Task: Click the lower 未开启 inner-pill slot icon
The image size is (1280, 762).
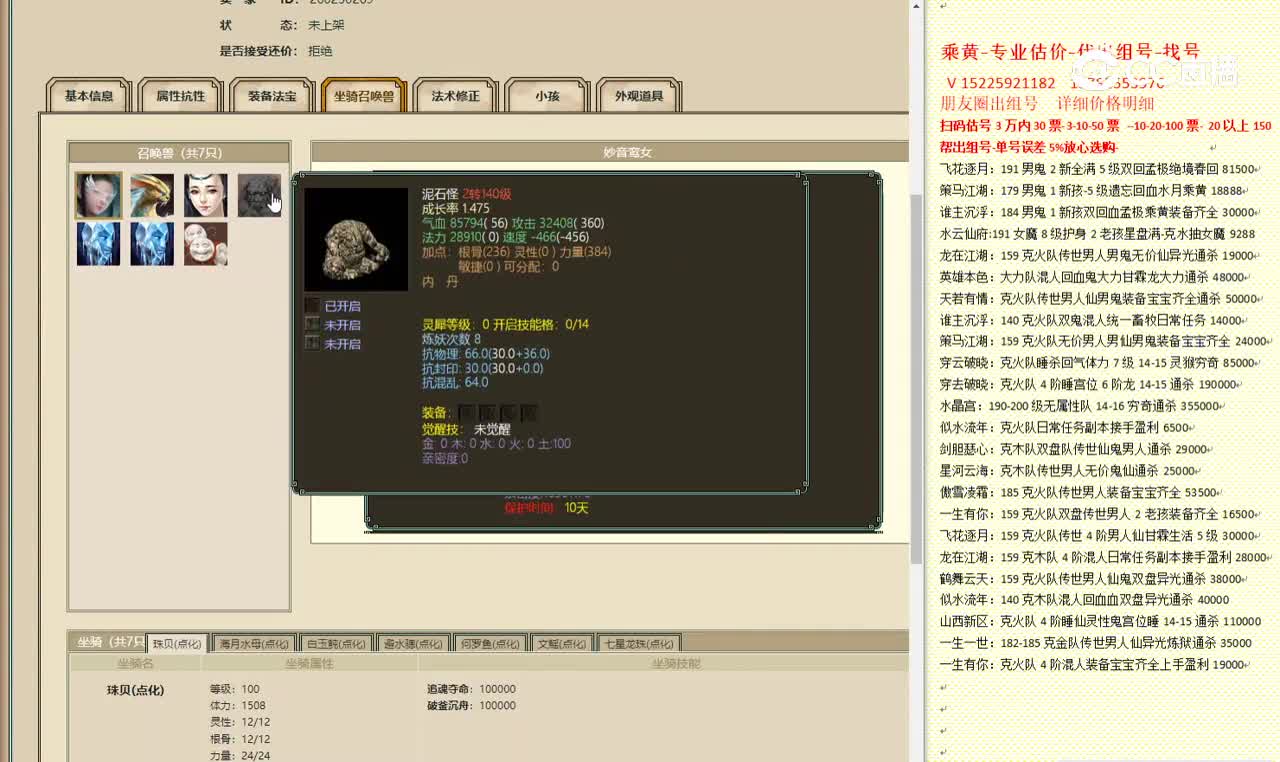Action: 312,344
